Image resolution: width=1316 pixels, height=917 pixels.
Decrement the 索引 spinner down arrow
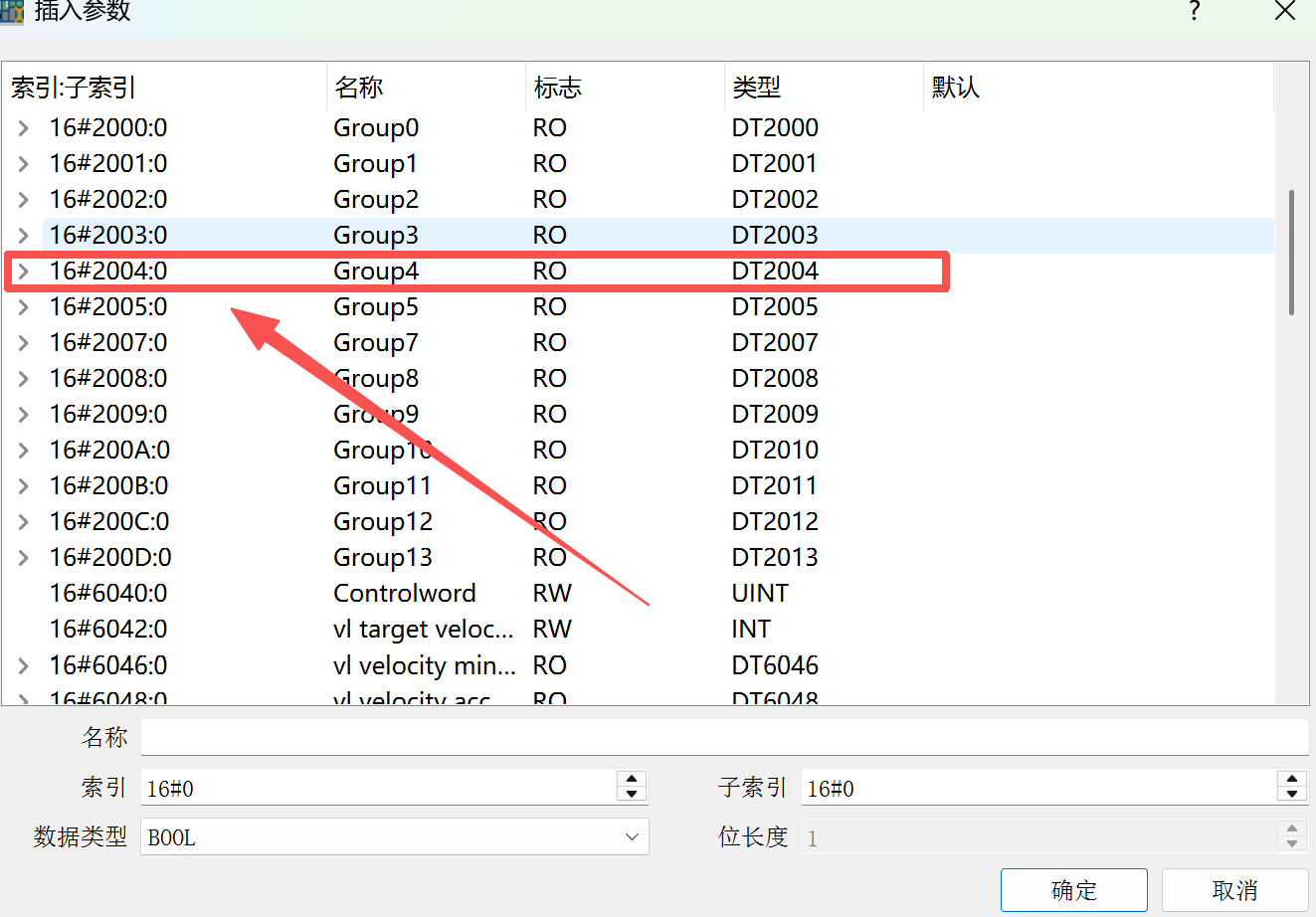coord(632,795)
